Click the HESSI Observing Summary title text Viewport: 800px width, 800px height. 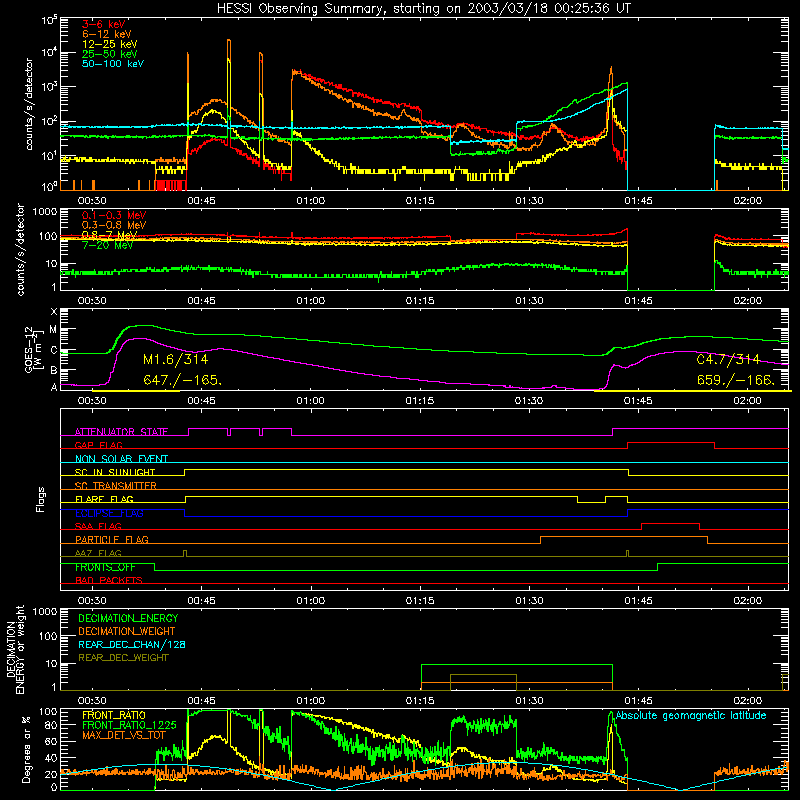coord(424,9)
